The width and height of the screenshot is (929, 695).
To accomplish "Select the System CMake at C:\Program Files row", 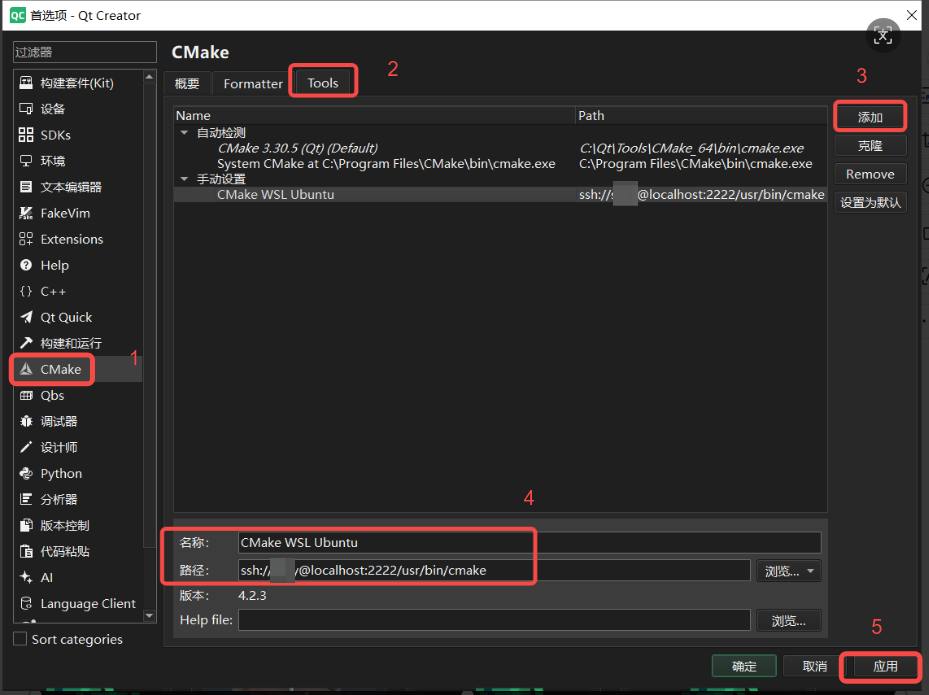I will pos(500,164).
